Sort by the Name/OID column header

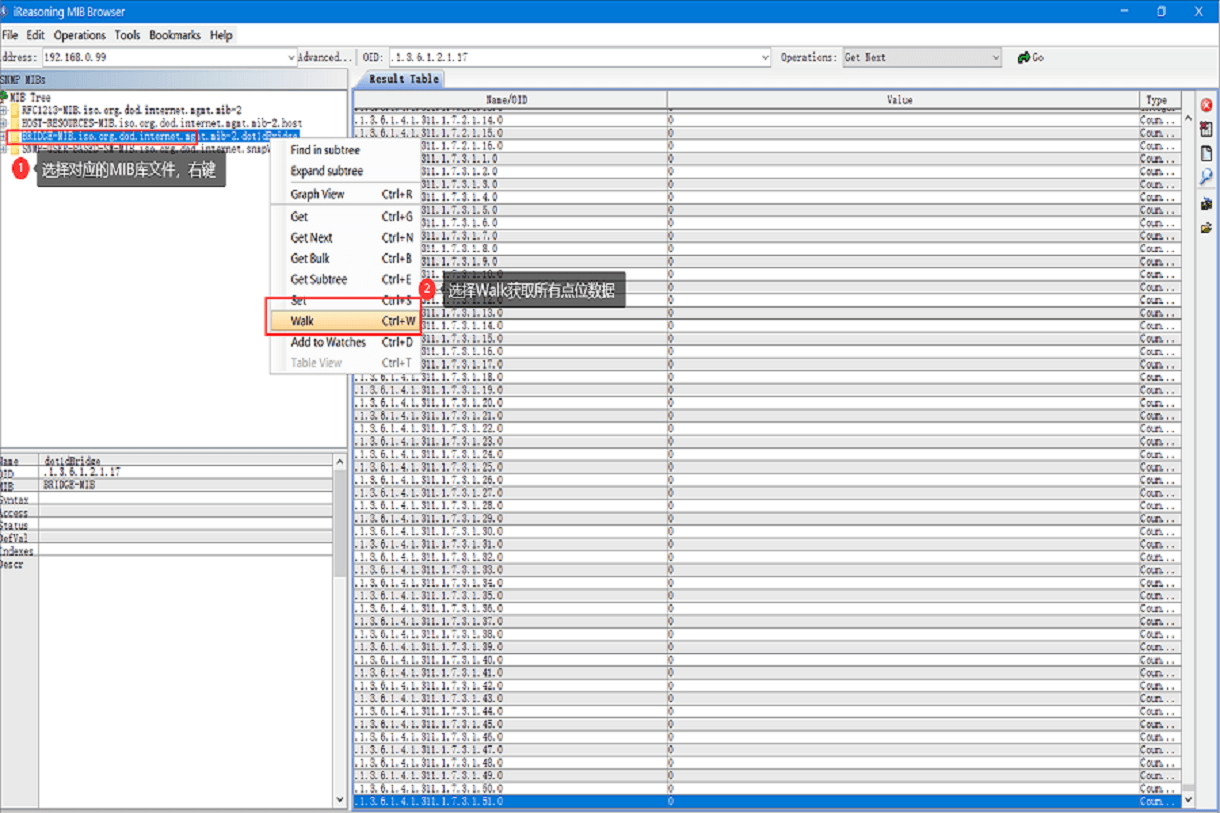pyautogui.click(x=510, y=100)
